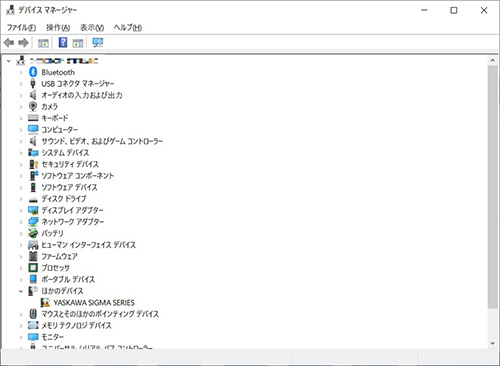Screen dimensions: 500x366
Task: Select the バッテリ label
Action: [52, 233]
